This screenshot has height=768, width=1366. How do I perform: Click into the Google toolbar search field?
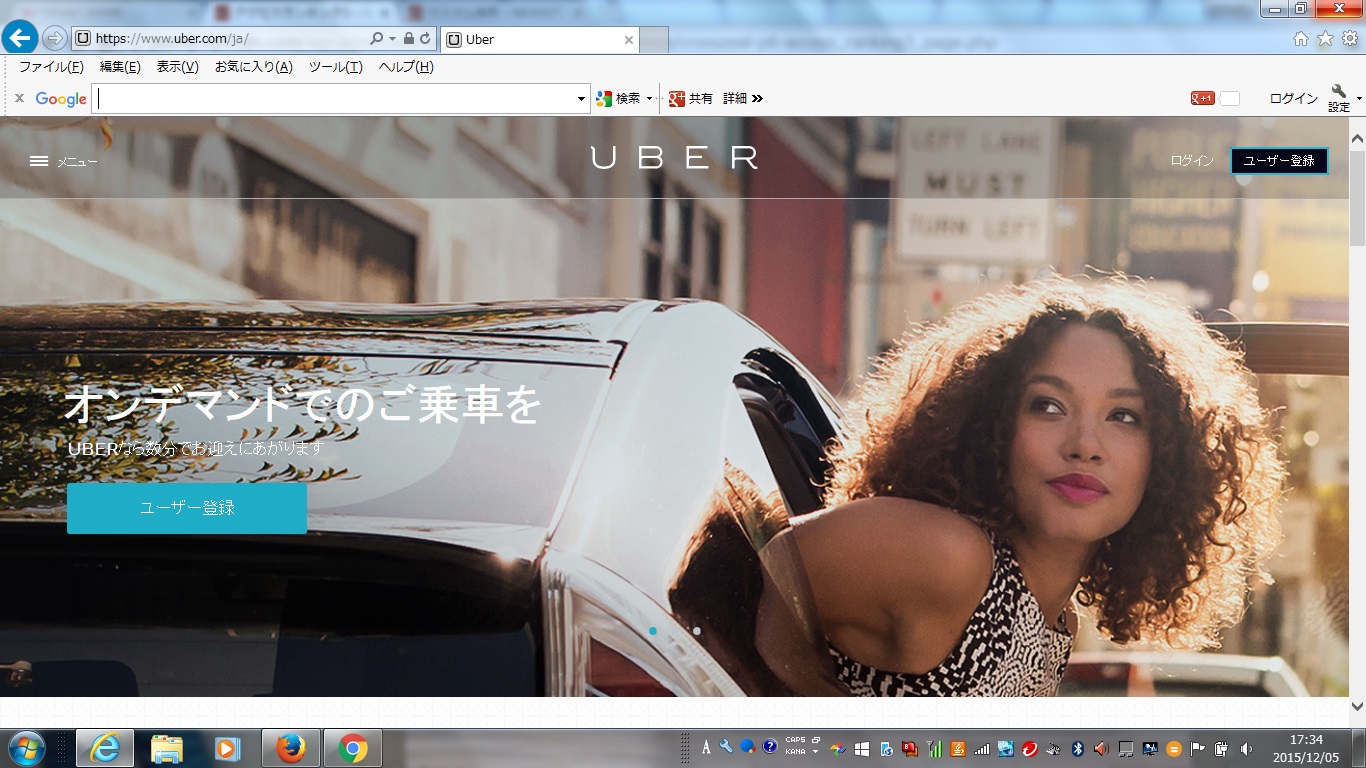[x=335, y=99]
